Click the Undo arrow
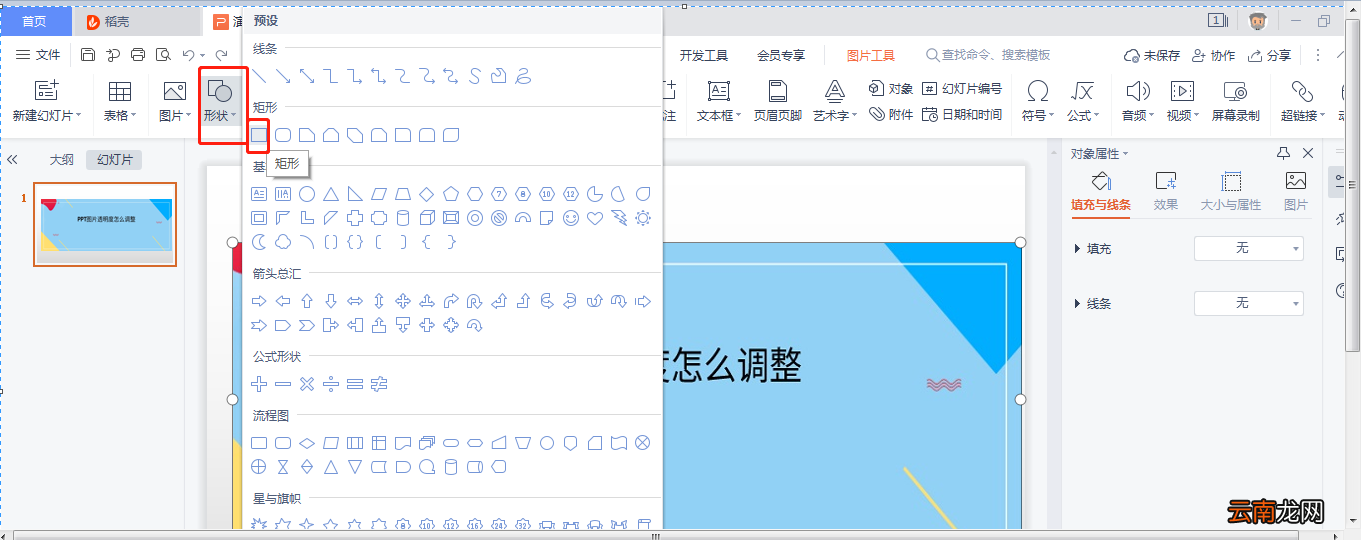1361x540 pixels. click(188, 55)
